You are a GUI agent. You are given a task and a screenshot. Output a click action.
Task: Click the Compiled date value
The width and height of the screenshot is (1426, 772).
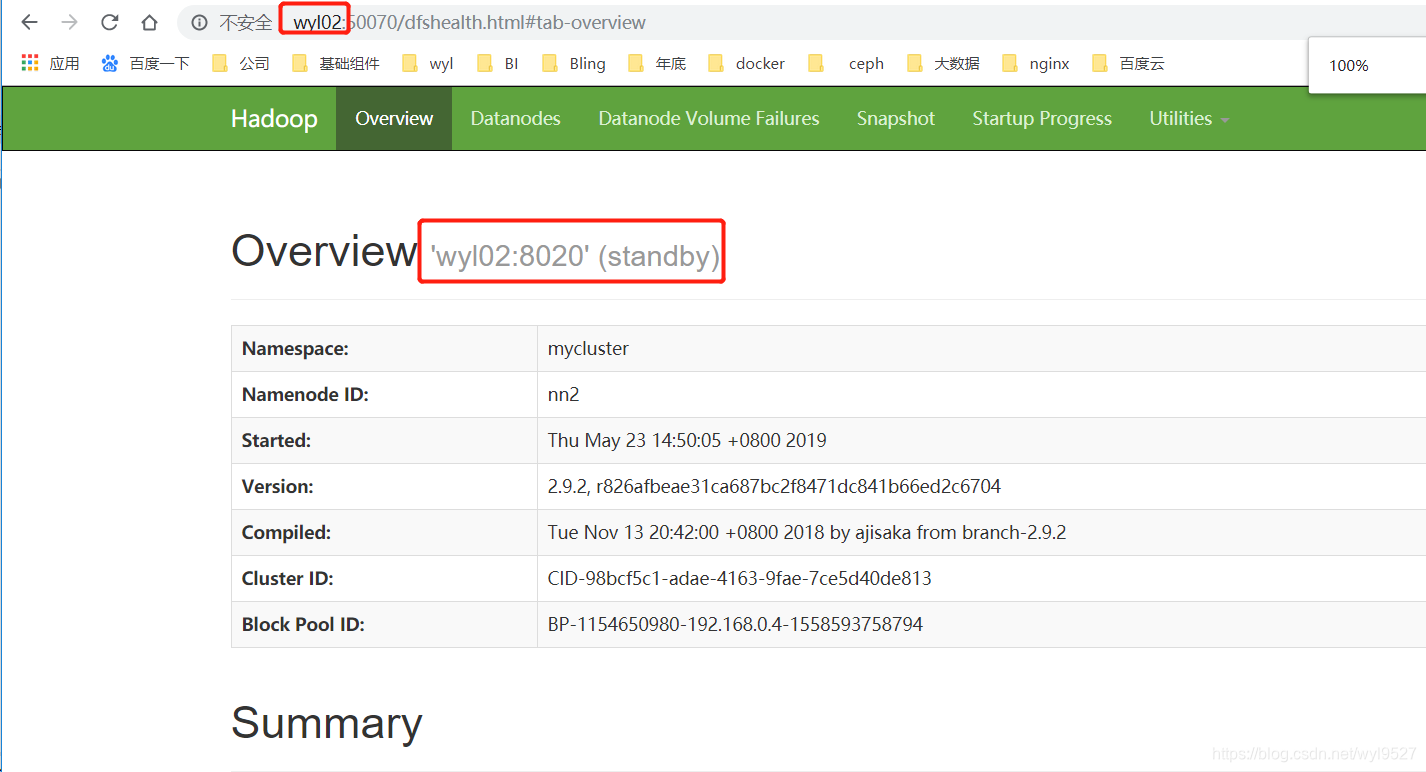(807, 532)
